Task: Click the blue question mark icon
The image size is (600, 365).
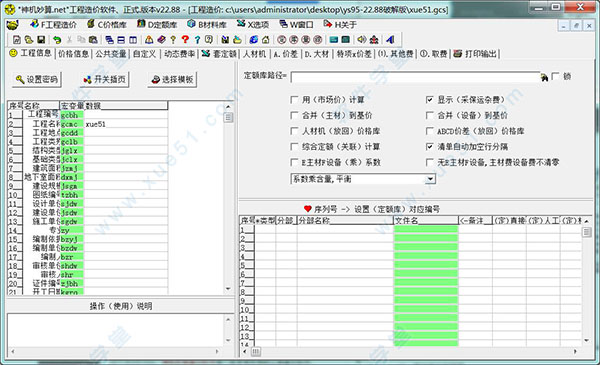Action: (197, 39)
